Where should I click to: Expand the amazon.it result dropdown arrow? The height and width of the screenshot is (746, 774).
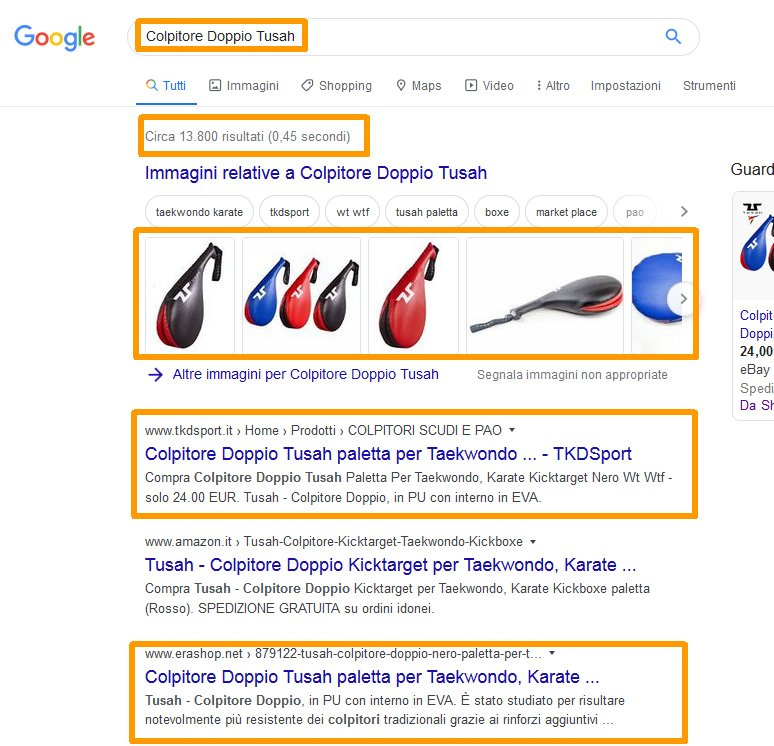click(x=533, y=542)
